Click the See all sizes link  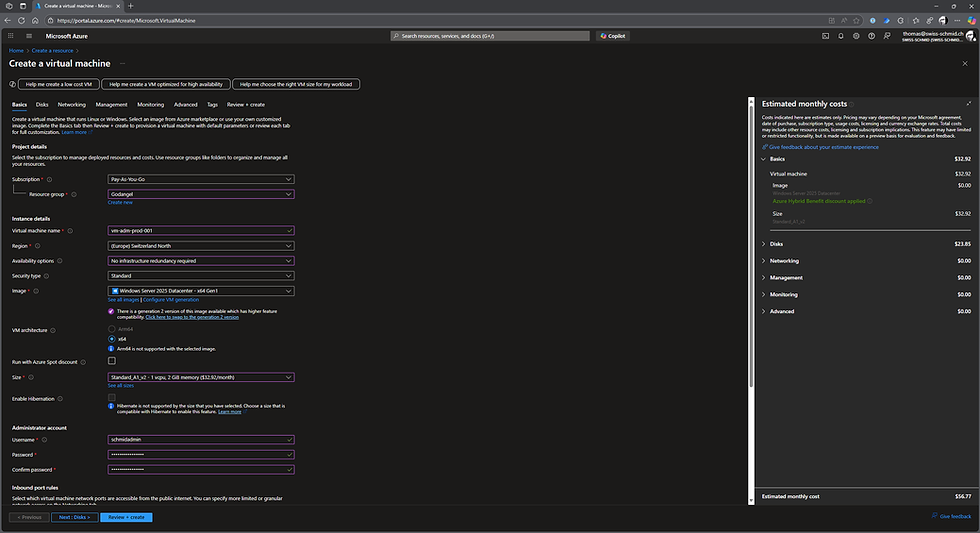[x=121, y=386]
